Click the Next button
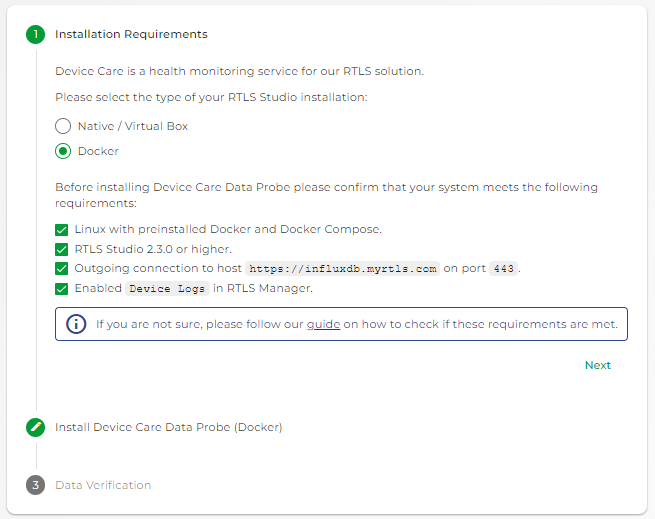 [x=597, y=365]
